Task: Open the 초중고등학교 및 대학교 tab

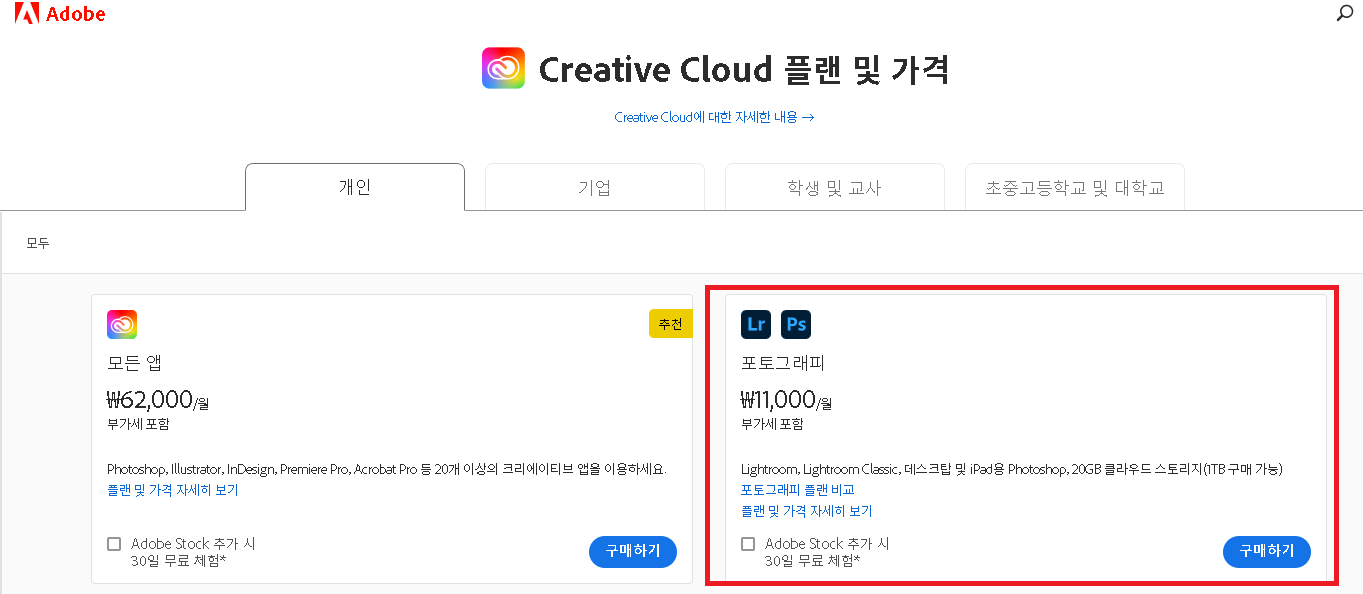Action: coord(1075,187)
